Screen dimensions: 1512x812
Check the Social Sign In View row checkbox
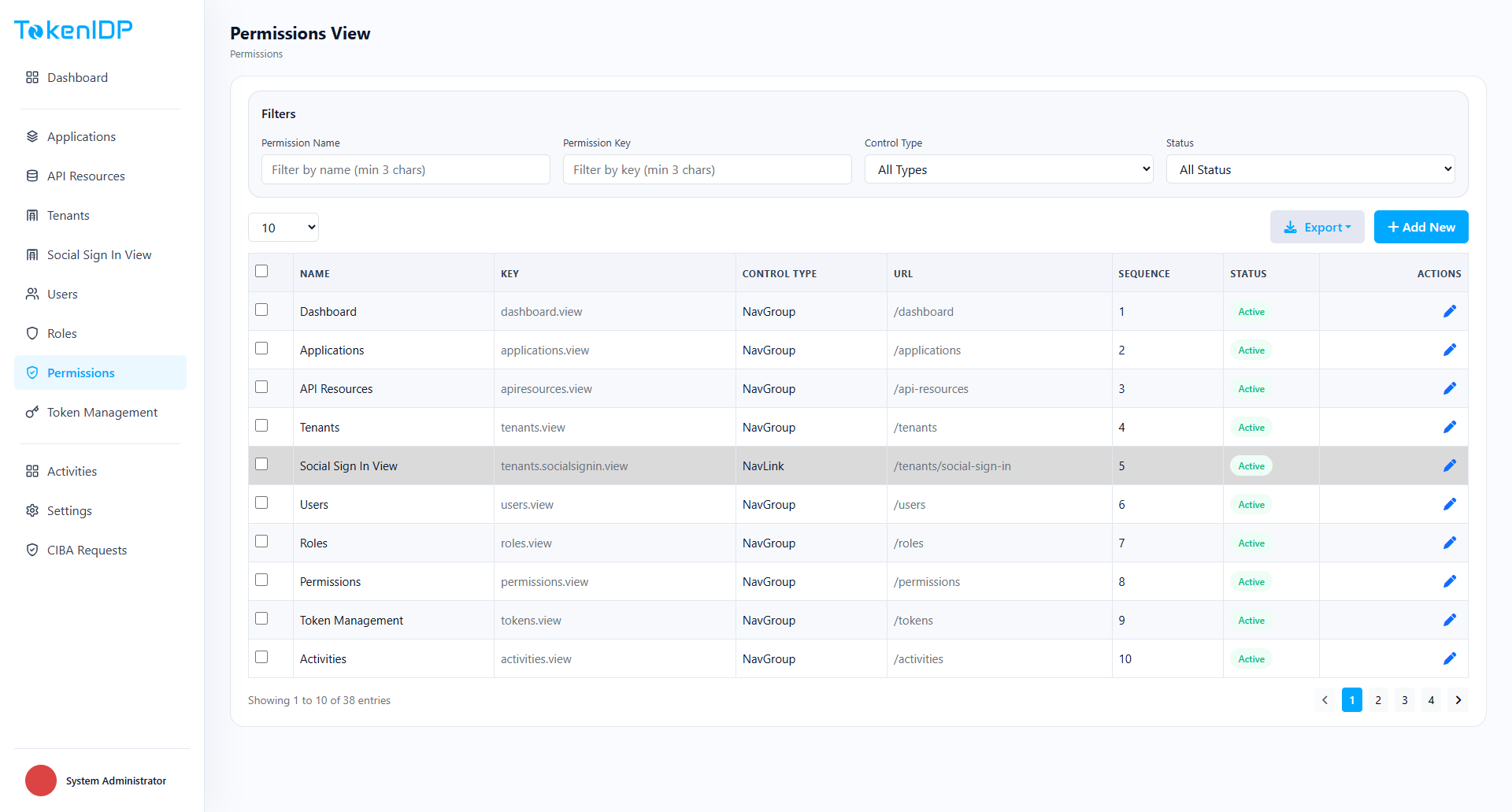click(261, 464)
